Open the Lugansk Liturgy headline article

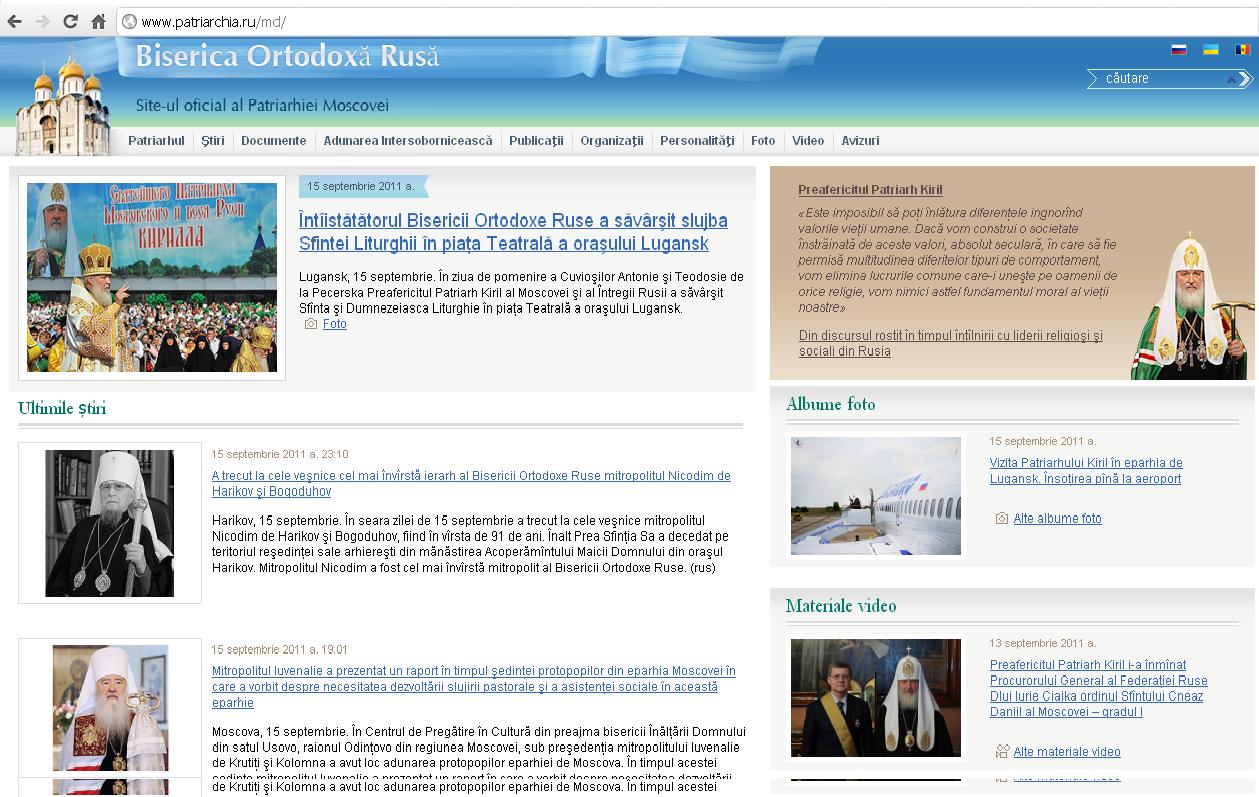[x=513, y=232]
